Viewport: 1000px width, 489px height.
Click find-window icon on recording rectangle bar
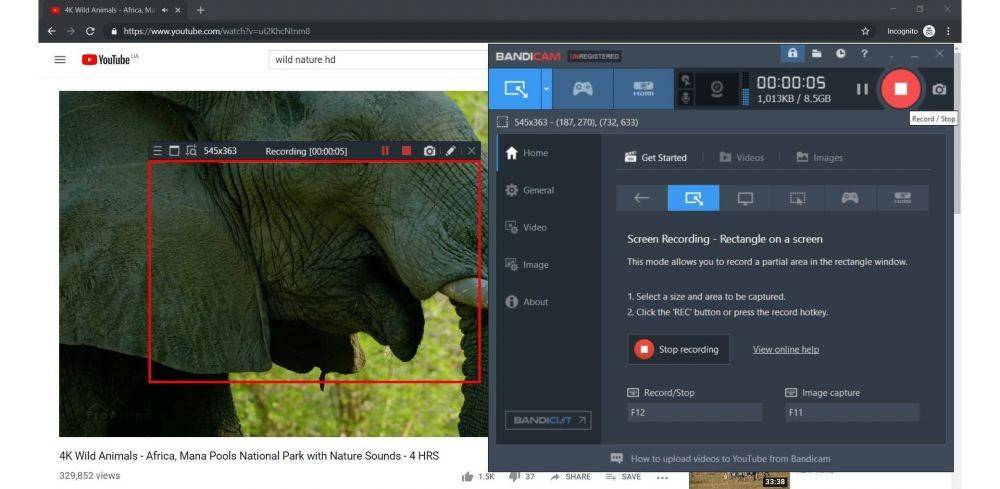(x=191, y=151)
